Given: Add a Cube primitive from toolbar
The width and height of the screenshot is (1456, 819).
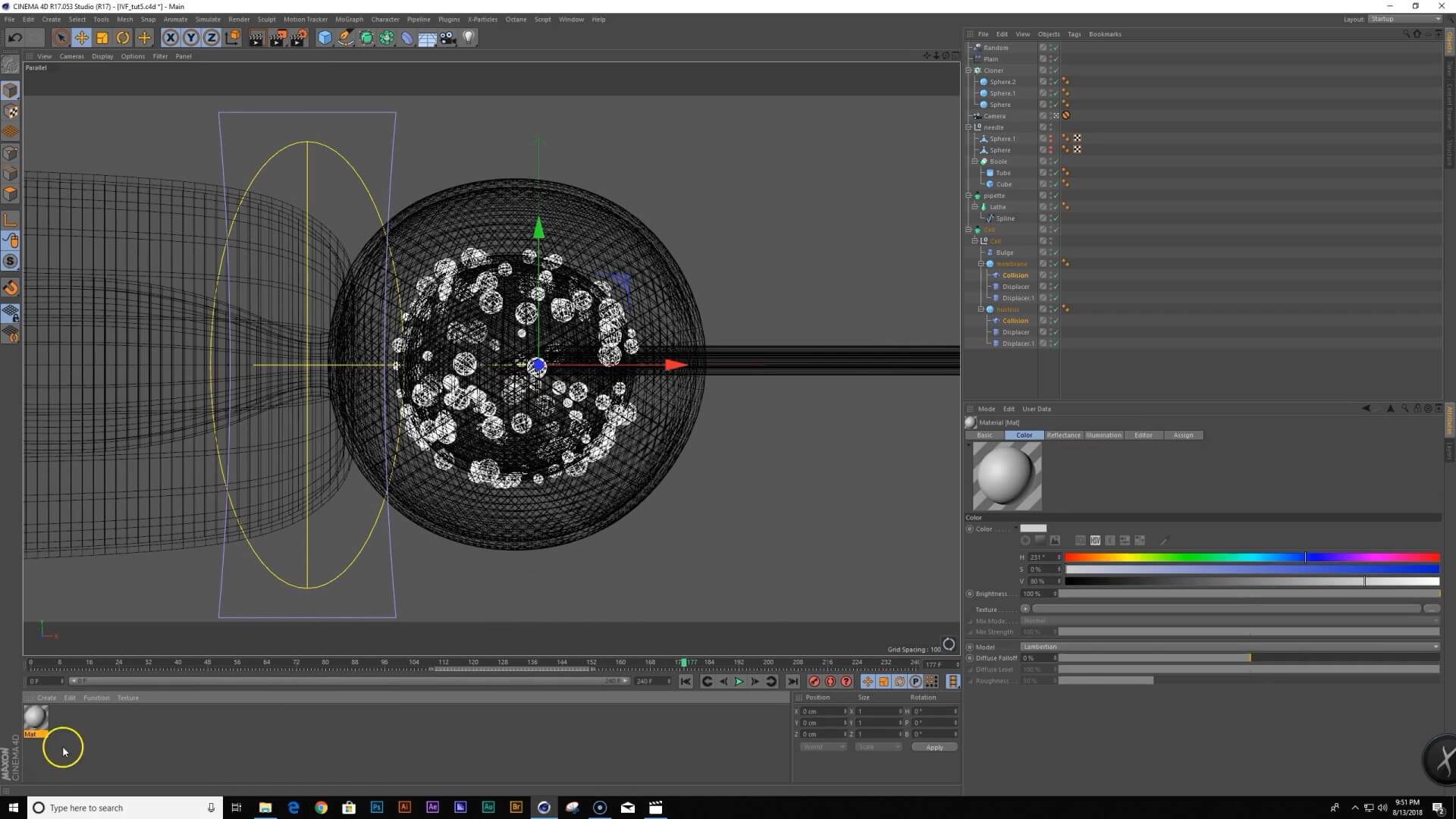Looking at the screenshot, I should tap(325, 37).
